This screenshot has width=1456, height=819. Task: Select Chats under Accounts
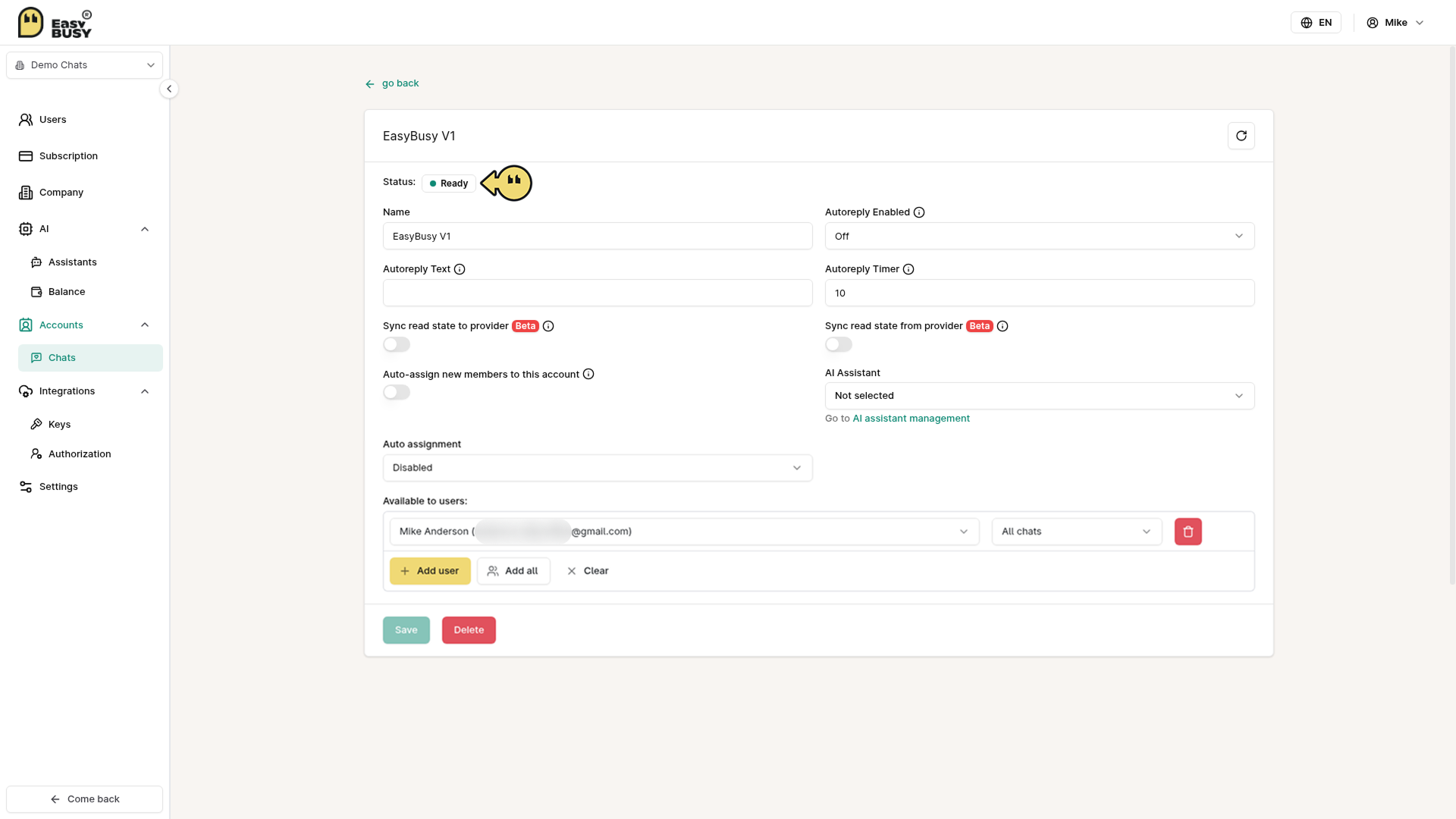point(90,358)
